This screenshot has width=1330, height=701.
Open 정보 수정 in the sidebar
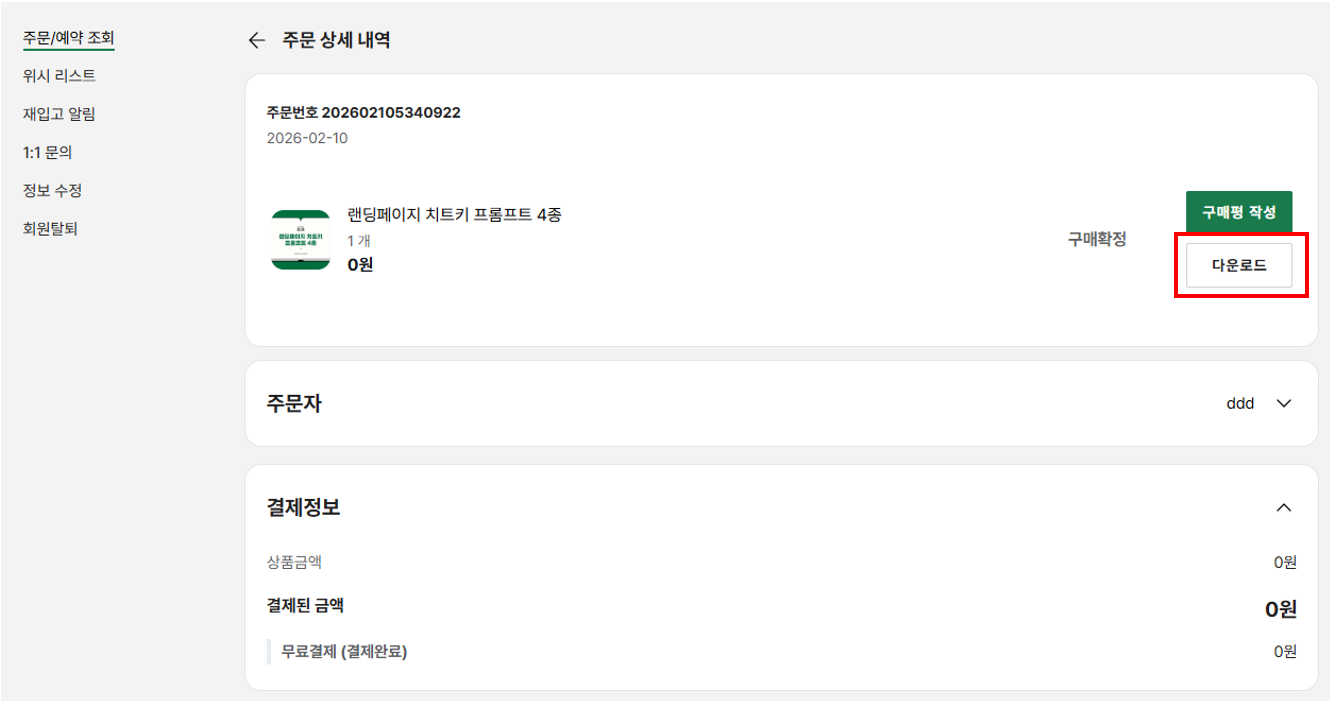pos(52,190)
